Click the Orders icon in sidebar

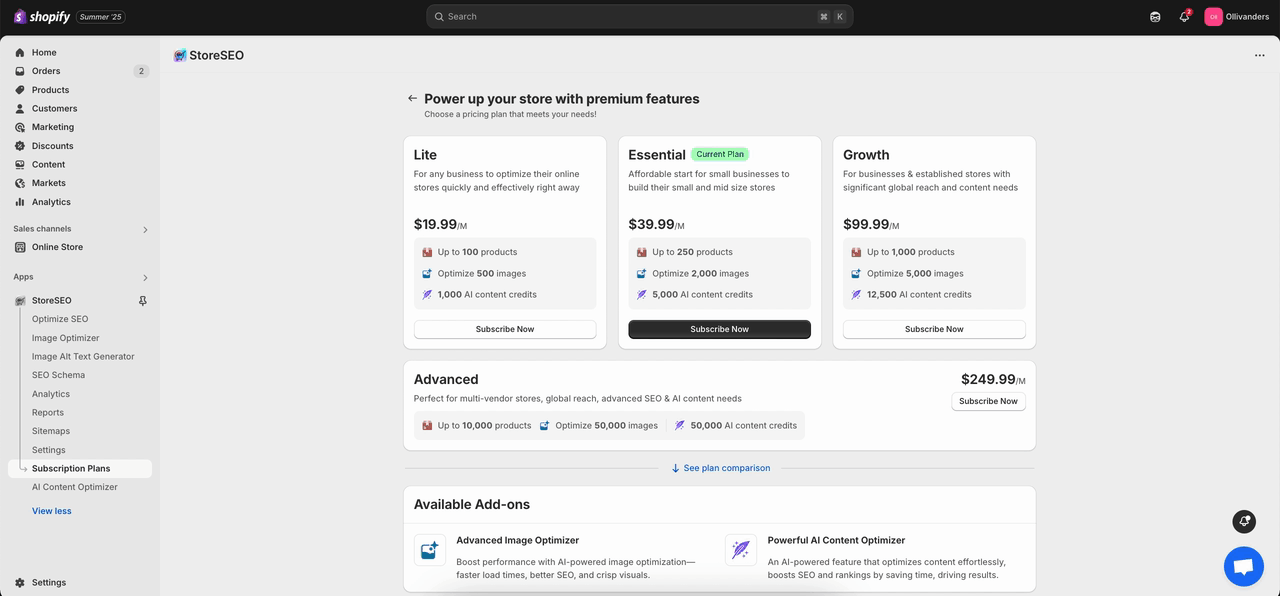click(x=20, y=71)
